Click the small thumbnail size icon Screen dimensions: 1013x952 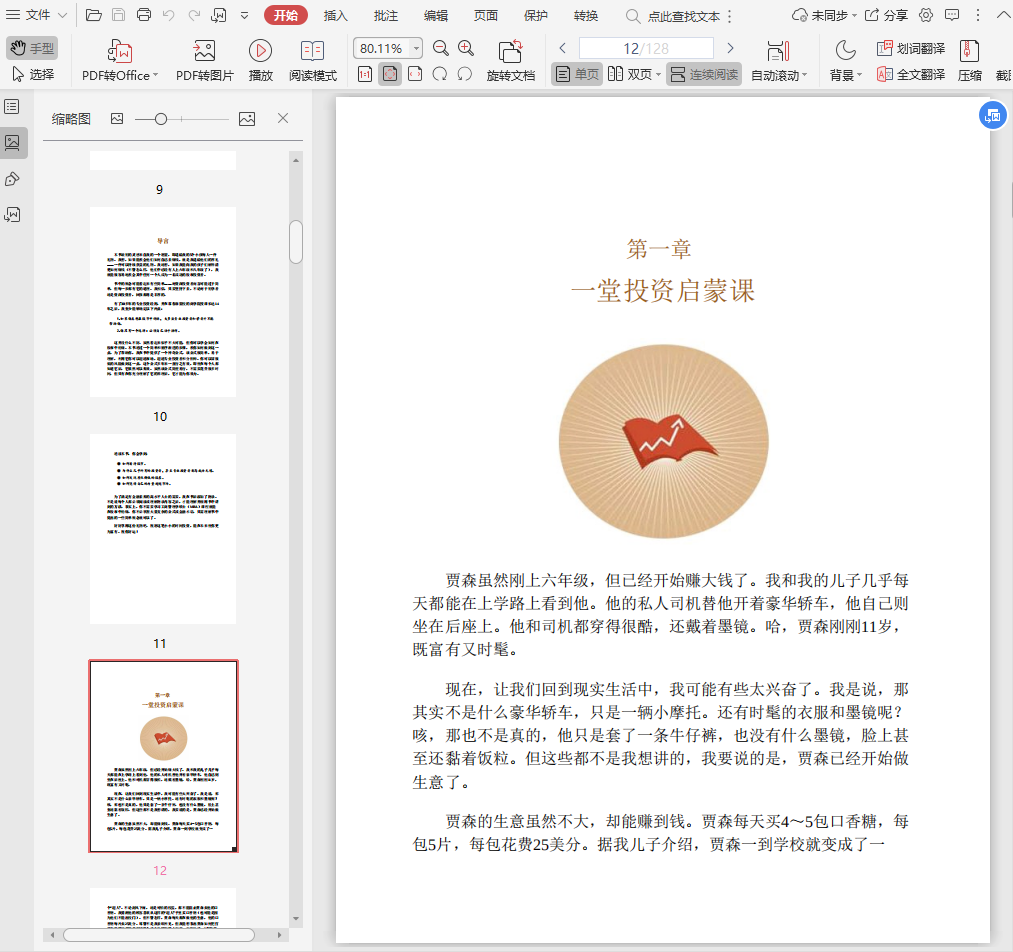point(117,119)
